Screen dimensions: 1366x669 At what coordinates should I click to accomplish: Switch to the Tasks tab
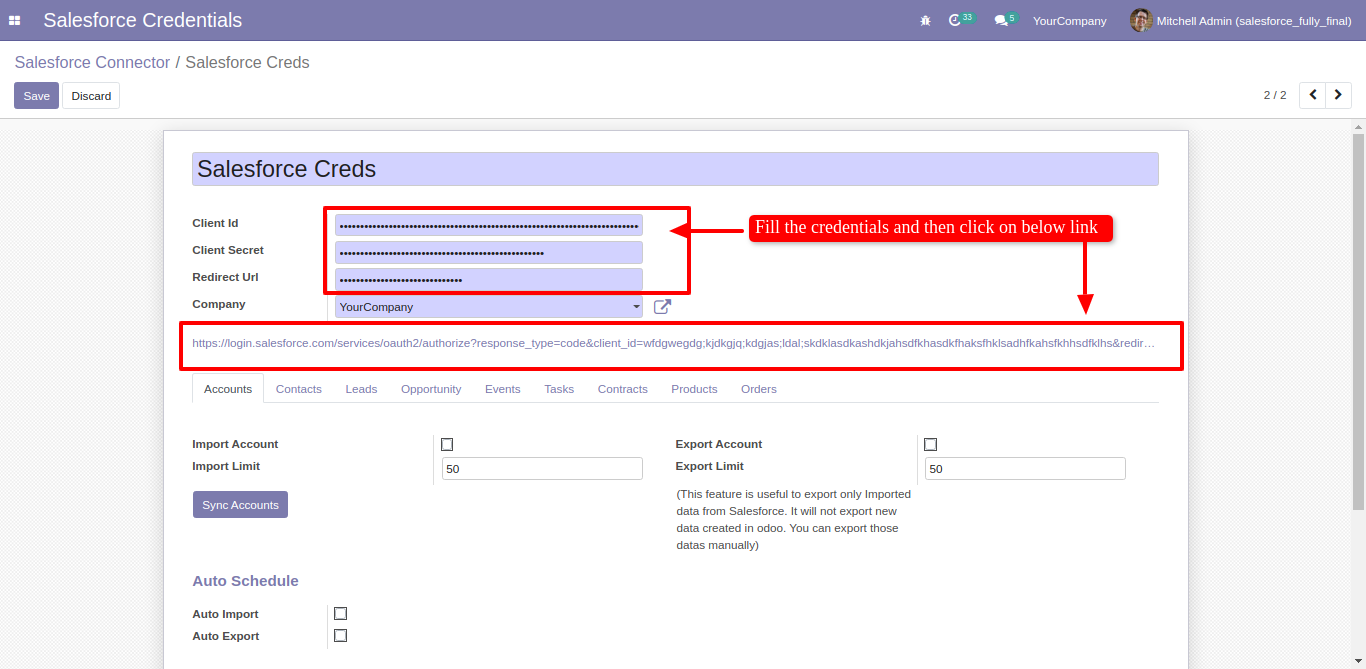(559, 389)
